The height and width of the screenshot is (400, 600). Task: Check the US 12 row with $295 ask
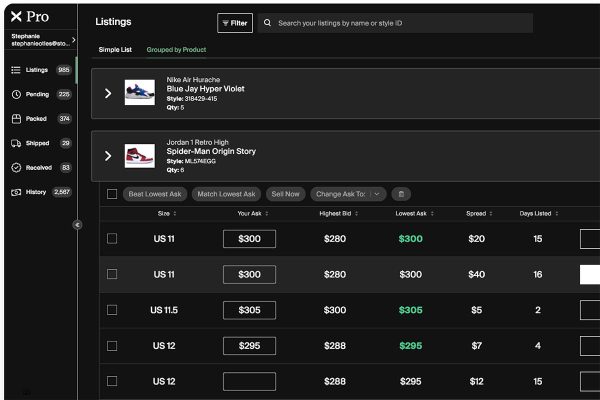pyautogui.click(x=112, y=346)
